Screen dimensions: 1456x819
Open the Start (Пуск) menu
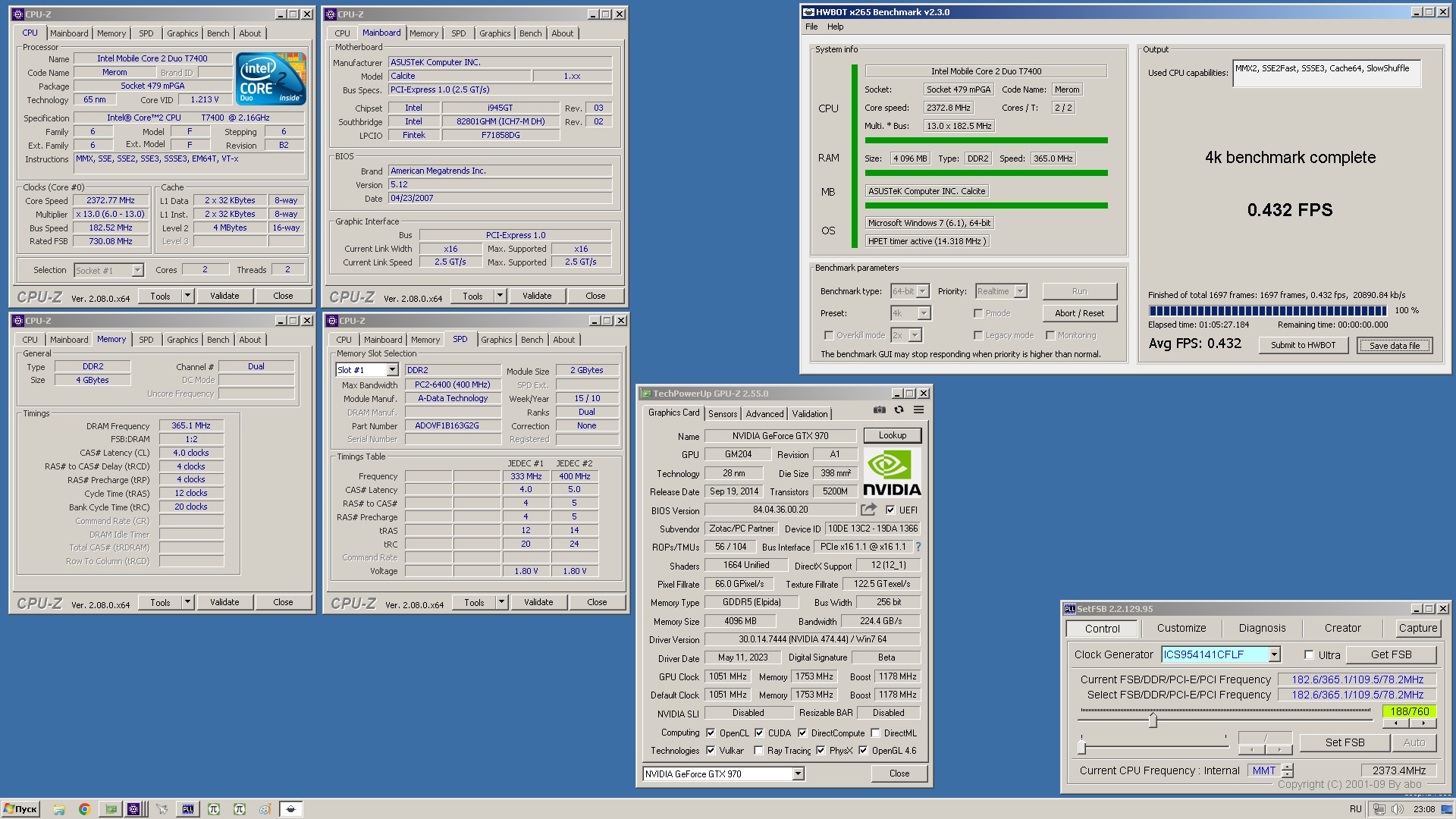pyautogui.click(x=20, y=809)
